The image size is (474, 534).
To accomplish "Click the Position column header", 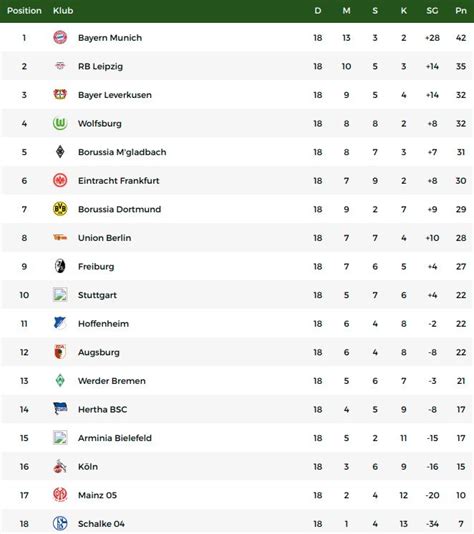I will click(24, 11).
